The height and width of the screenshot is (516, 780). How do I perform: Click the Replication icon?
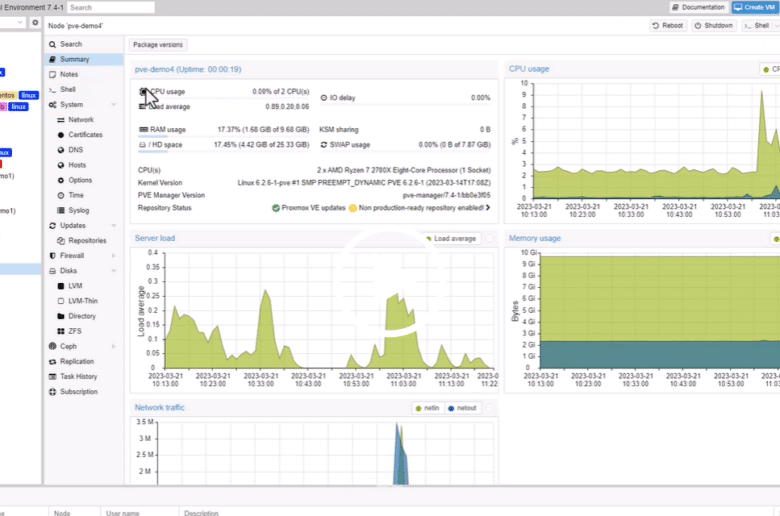53,362
